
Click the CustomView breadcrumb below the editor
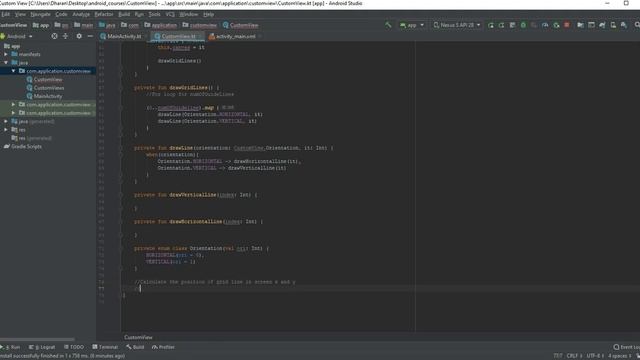[138, 337]
